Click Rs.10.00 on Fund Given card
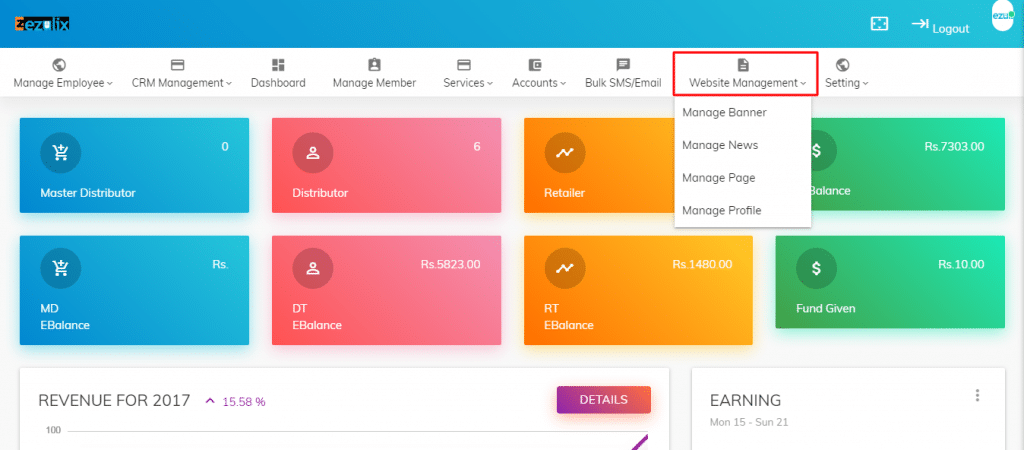This screenshot has height=450, width=1024. (961, 265)
